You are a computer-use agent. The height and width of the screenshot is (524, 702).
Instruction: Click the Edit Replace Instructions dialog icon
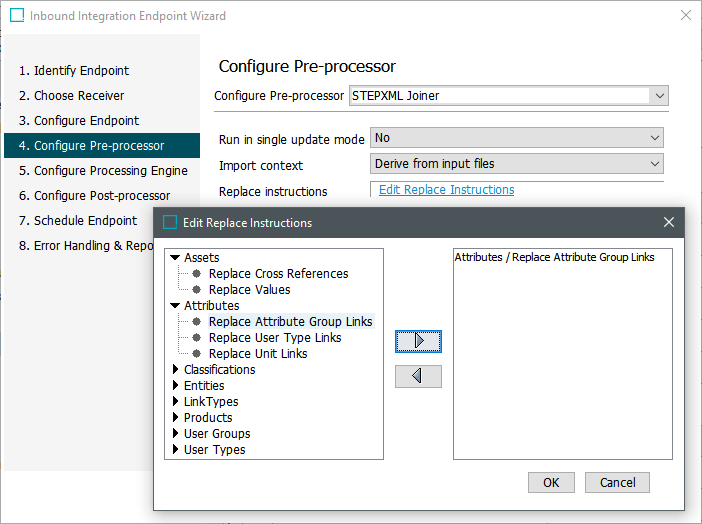coord(169,223)
